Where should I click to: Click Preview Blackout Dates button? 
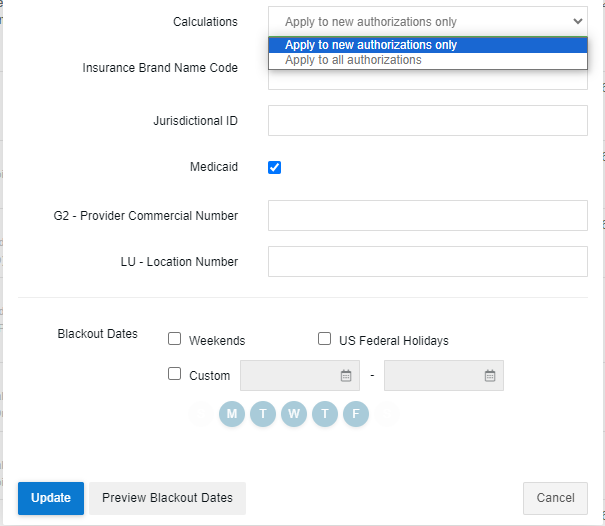click(x=167, y=498)
